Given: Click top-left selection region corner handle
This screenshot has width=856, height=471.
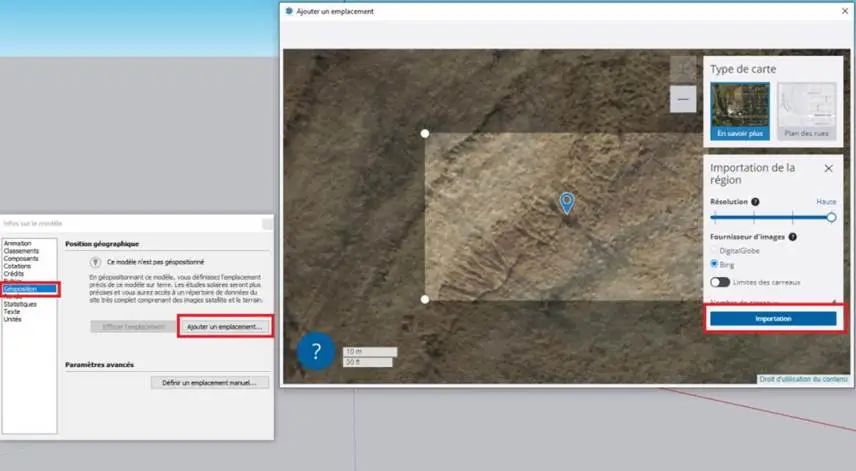Looking at the screenshot, I should tap(425, 133).
